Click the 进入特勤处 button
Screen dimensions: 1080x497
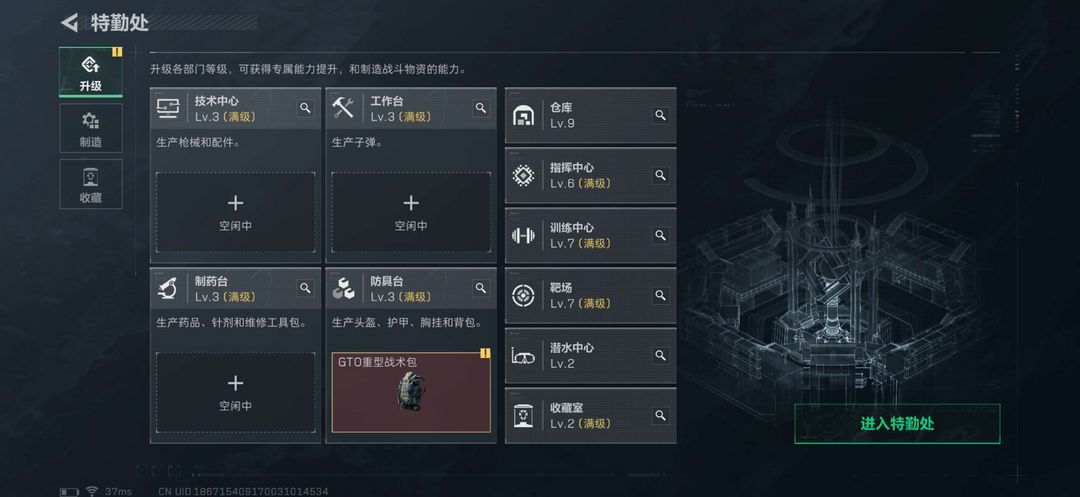click(897, 423)
